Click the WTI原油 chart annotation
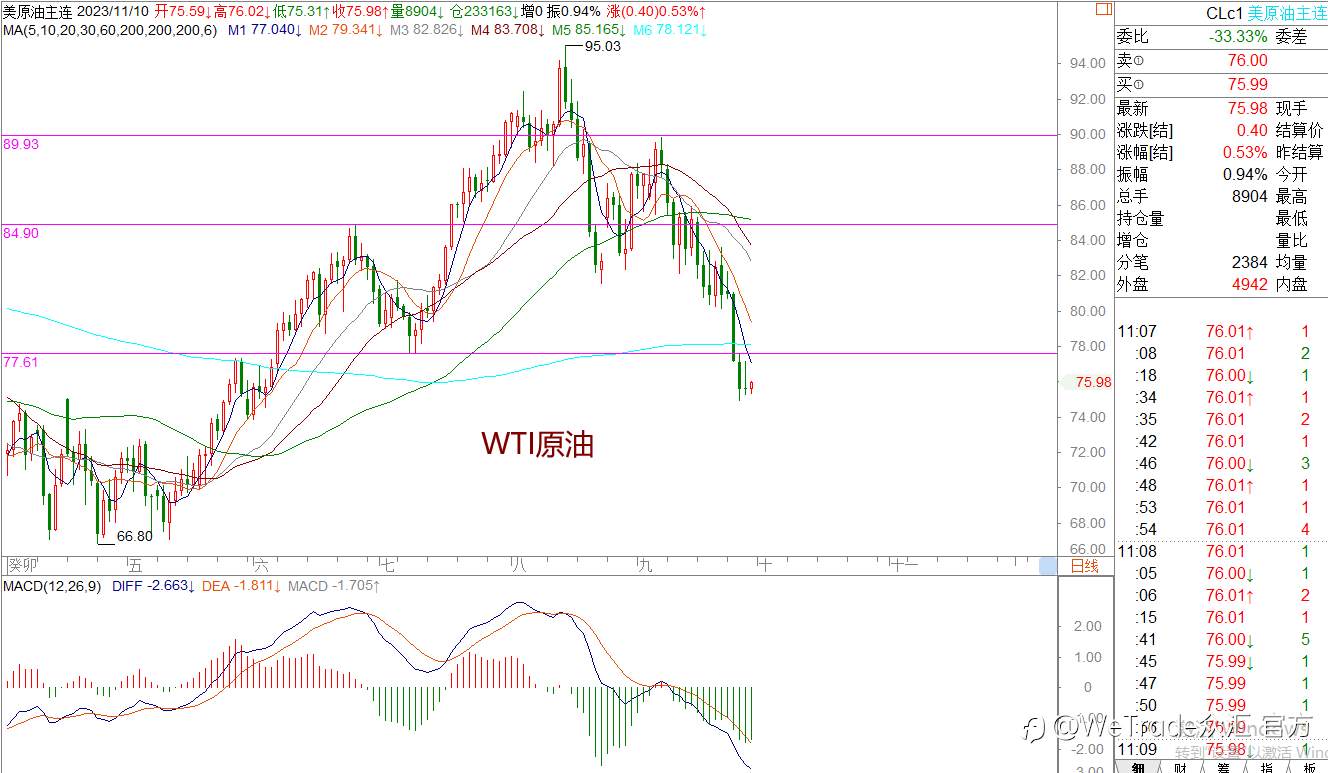The height and width of the screenshot is (773, 1328). click(538, 443)
